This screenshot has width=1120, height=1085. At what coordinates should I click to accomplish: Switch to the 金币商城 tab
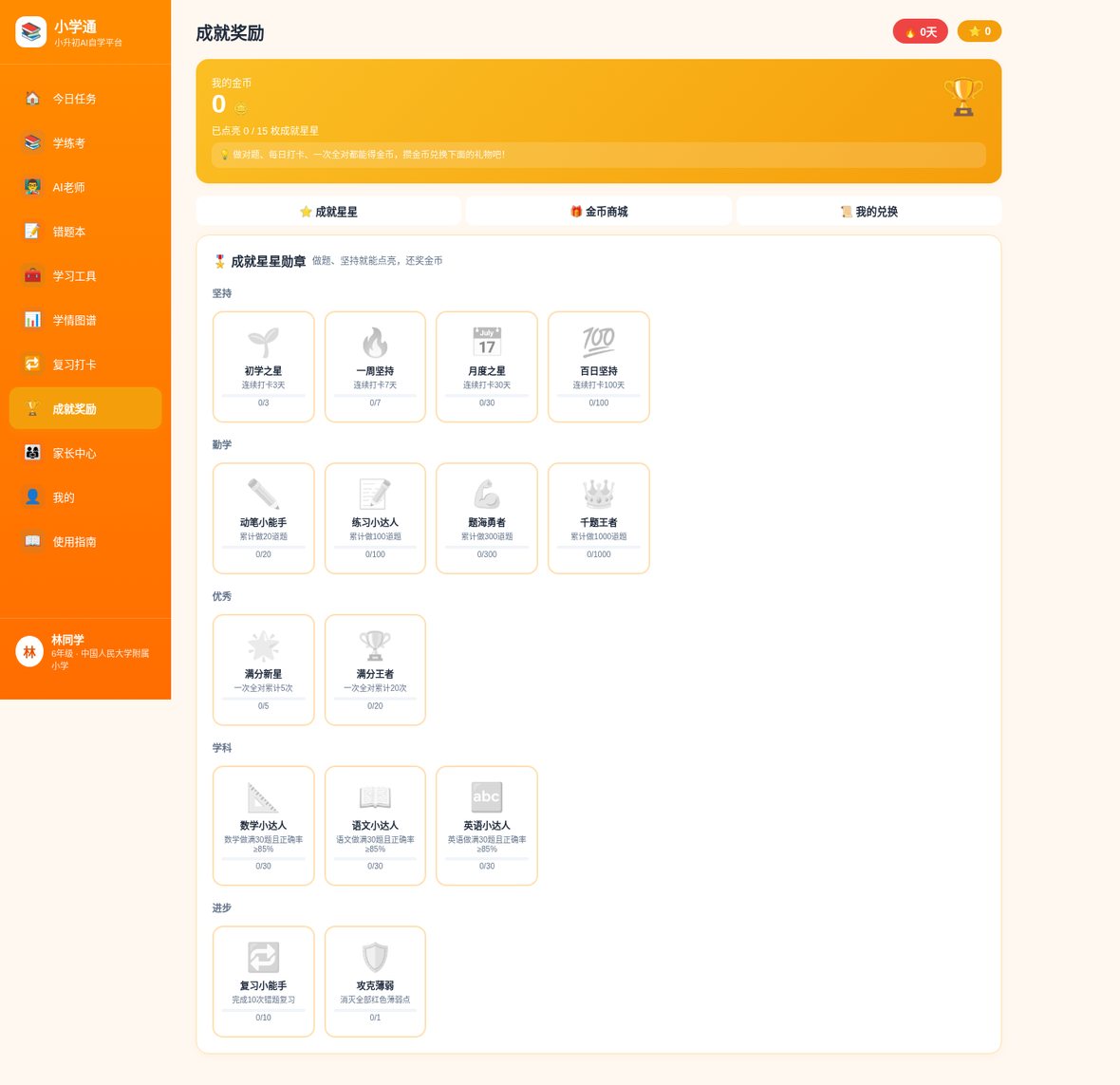click(x=599, y=212)
